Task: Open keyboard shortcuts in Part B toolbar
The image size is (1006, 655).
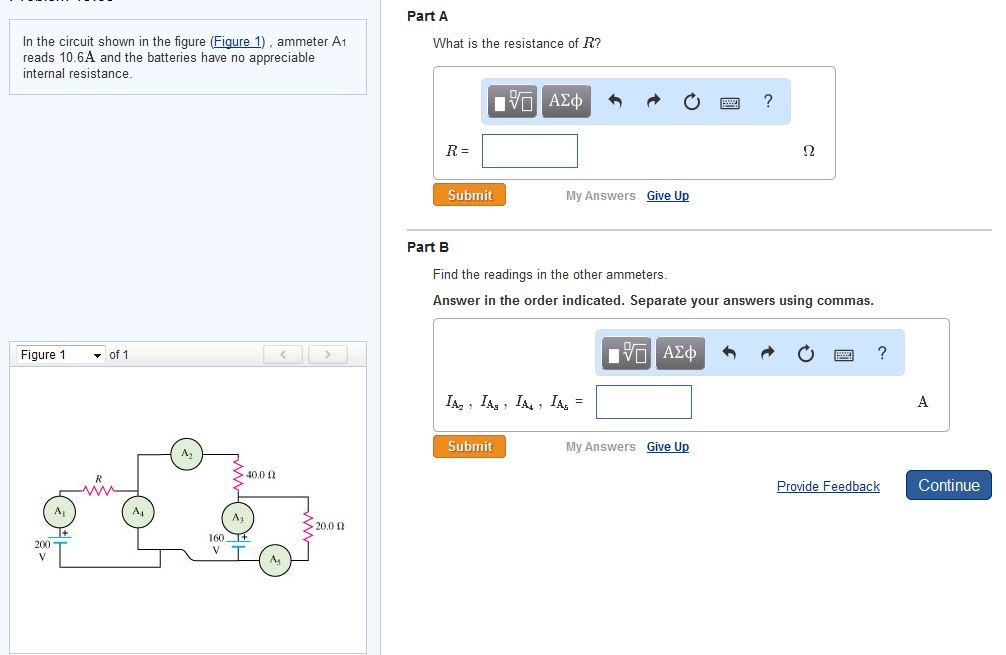Action: [x=844, y=352]
